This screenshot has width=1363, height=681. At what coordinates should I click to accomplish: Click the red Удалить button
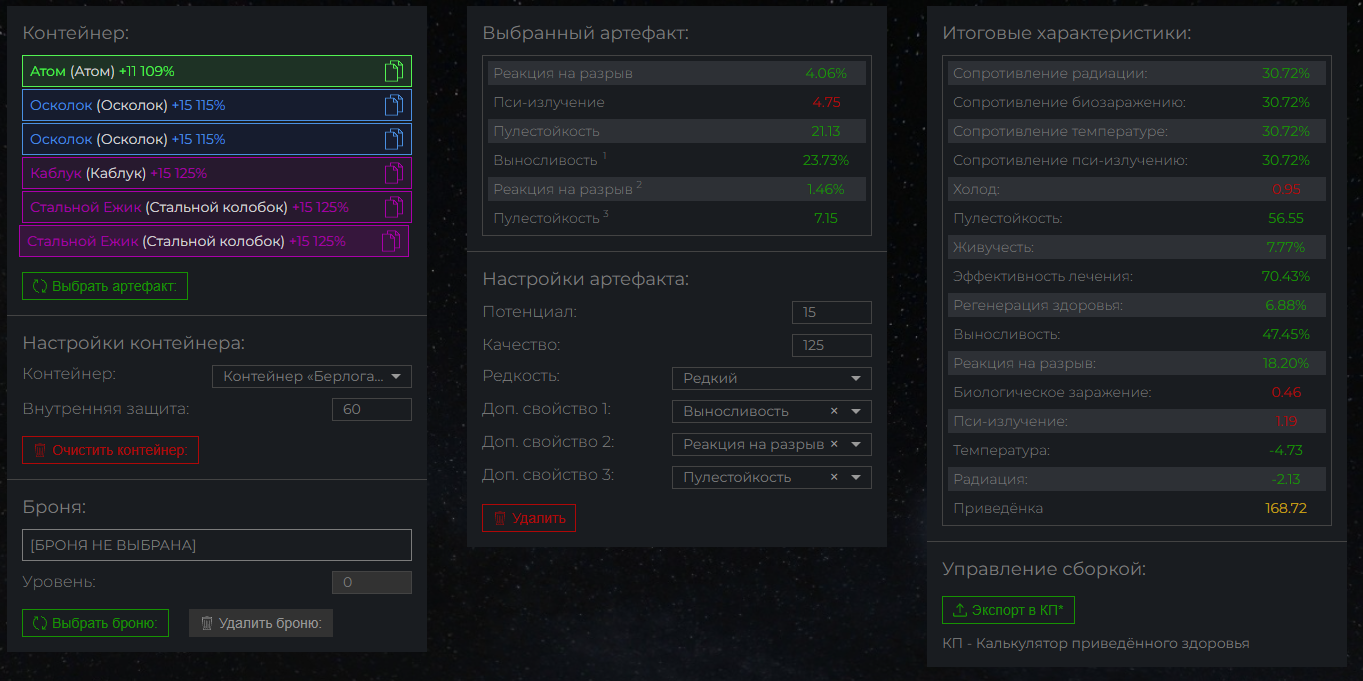click(529, 518)
